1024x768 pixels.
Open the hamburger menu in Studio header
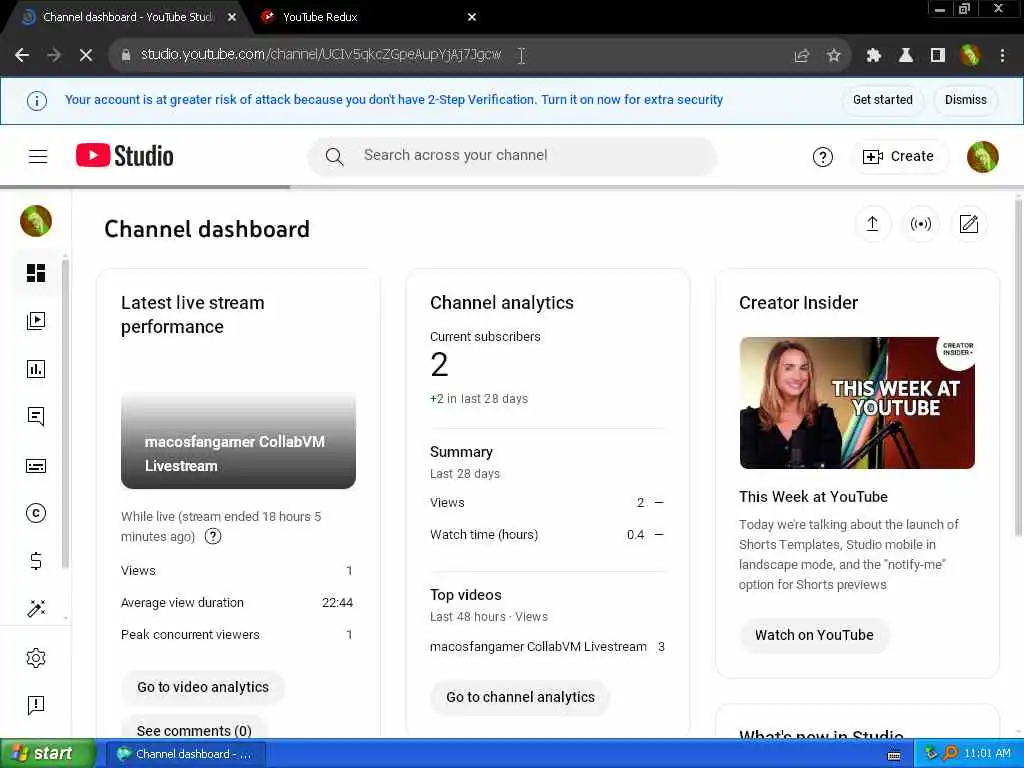[38, 156]
